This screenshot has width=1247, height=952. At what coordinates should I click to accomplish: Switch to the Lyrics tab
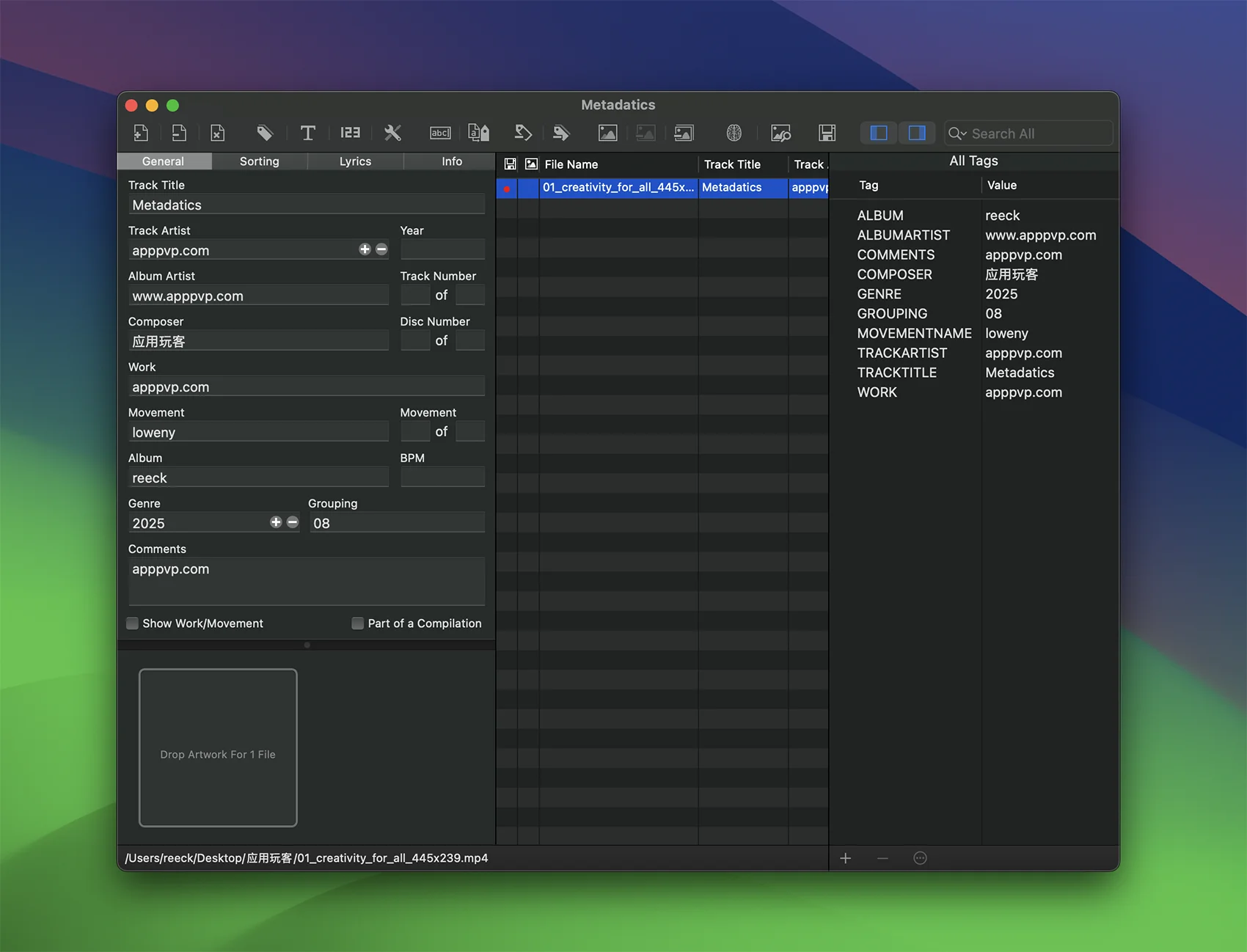pos(355,161)
